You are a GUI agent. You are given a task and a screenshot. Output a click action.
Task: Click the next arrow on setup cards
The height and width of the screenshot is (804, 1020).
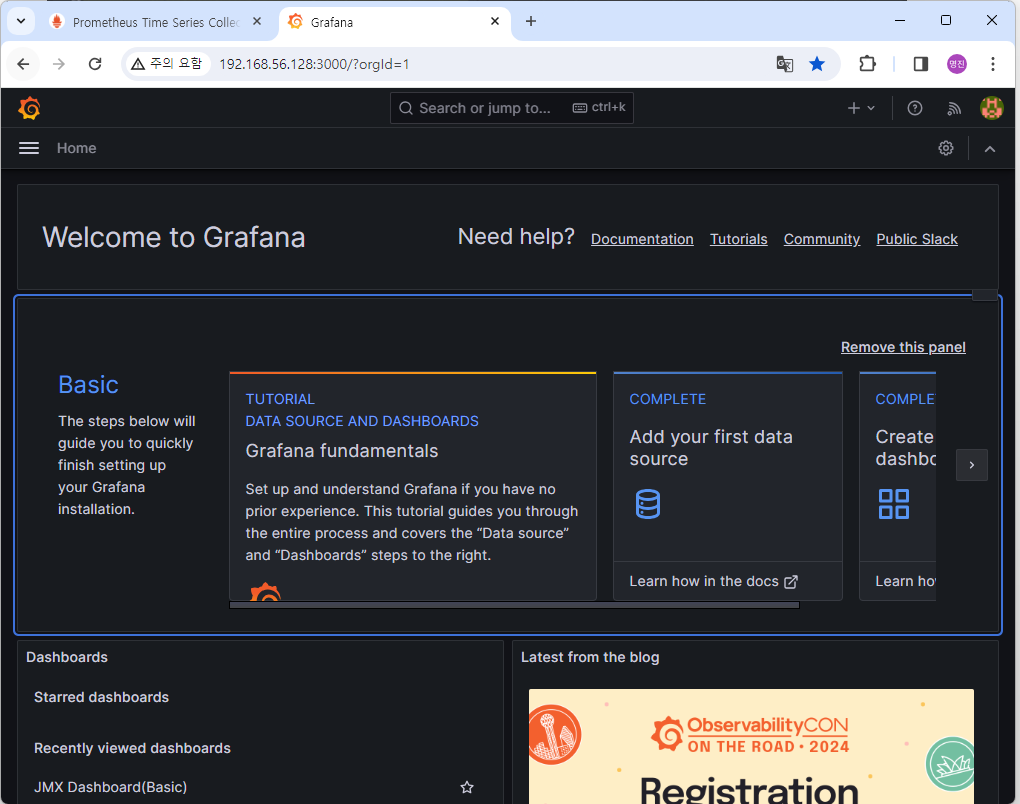tap(972, 465)
